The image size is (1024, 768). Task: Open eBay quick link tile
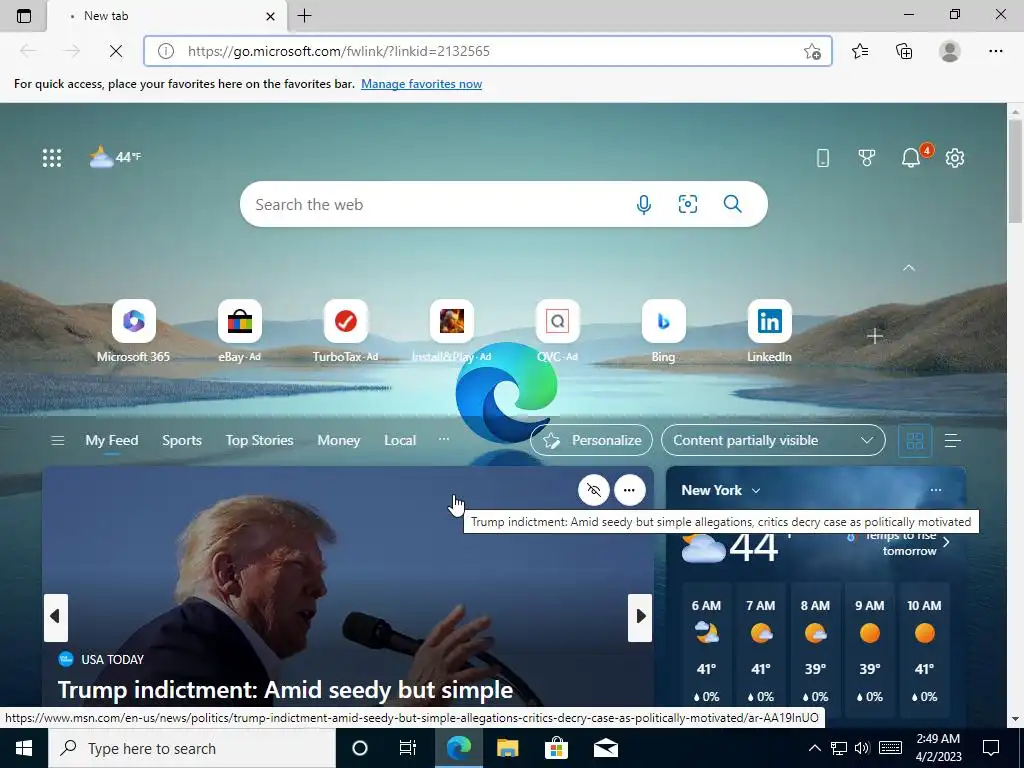240,331
